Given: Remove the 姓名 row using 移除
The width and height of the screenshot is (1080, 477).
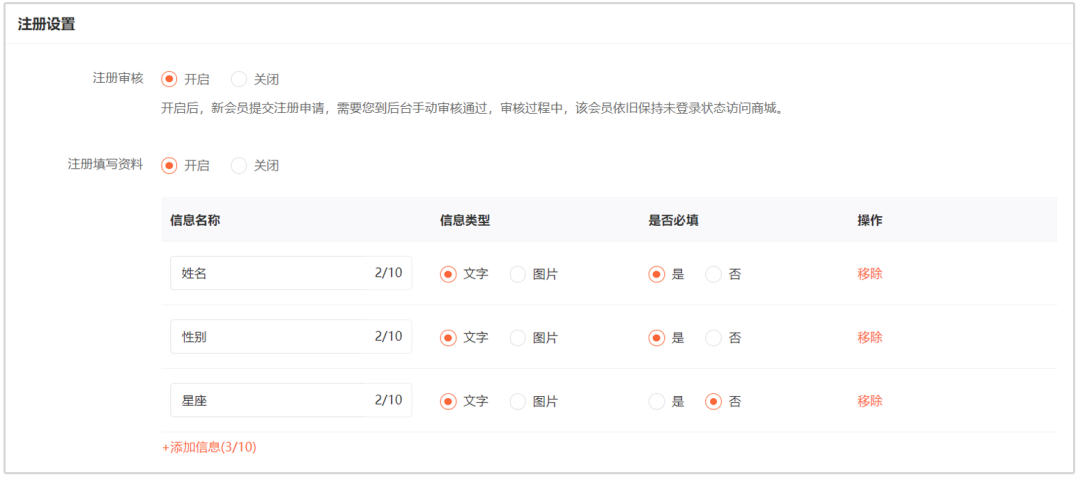Looking at the screenshot, I should (869, 274).
